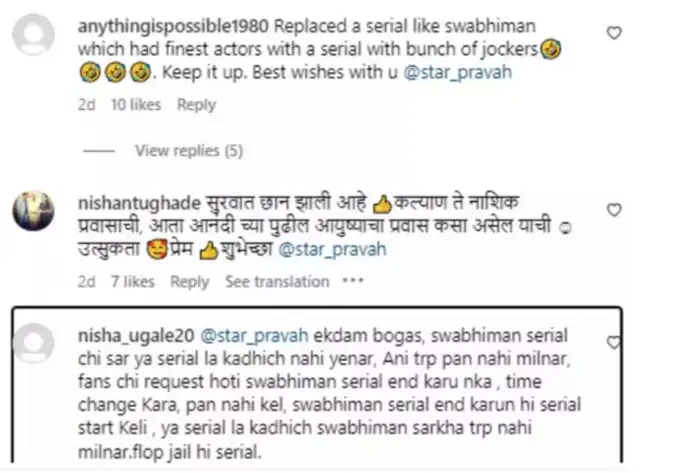This screenshot has width=700, height=473.
Task: Open @star_pravah mention in nisha_ugale20's comment
Action: [x=254, y=336]
